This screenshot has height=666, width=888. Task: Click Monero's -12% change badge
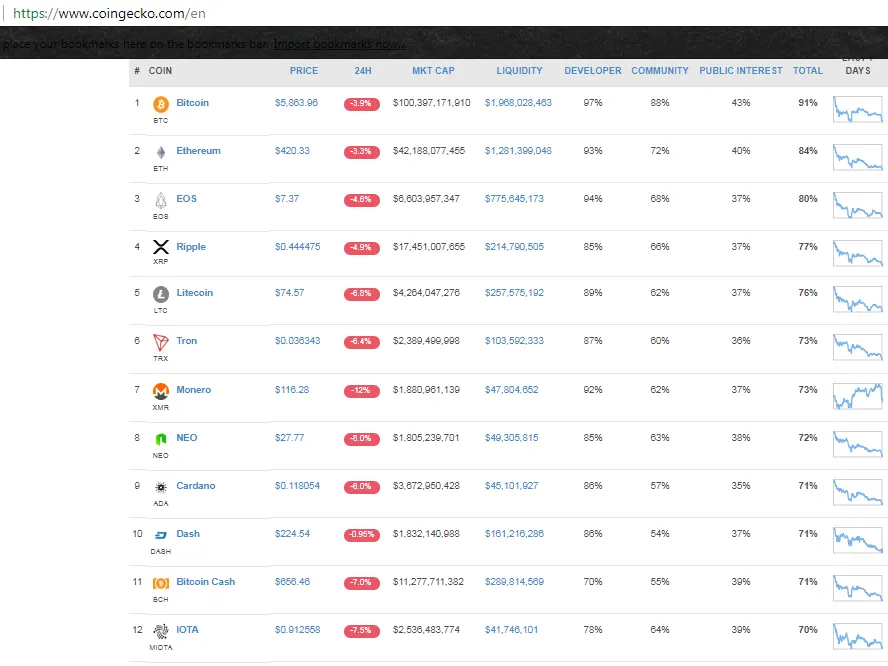(x=361, y=391)
